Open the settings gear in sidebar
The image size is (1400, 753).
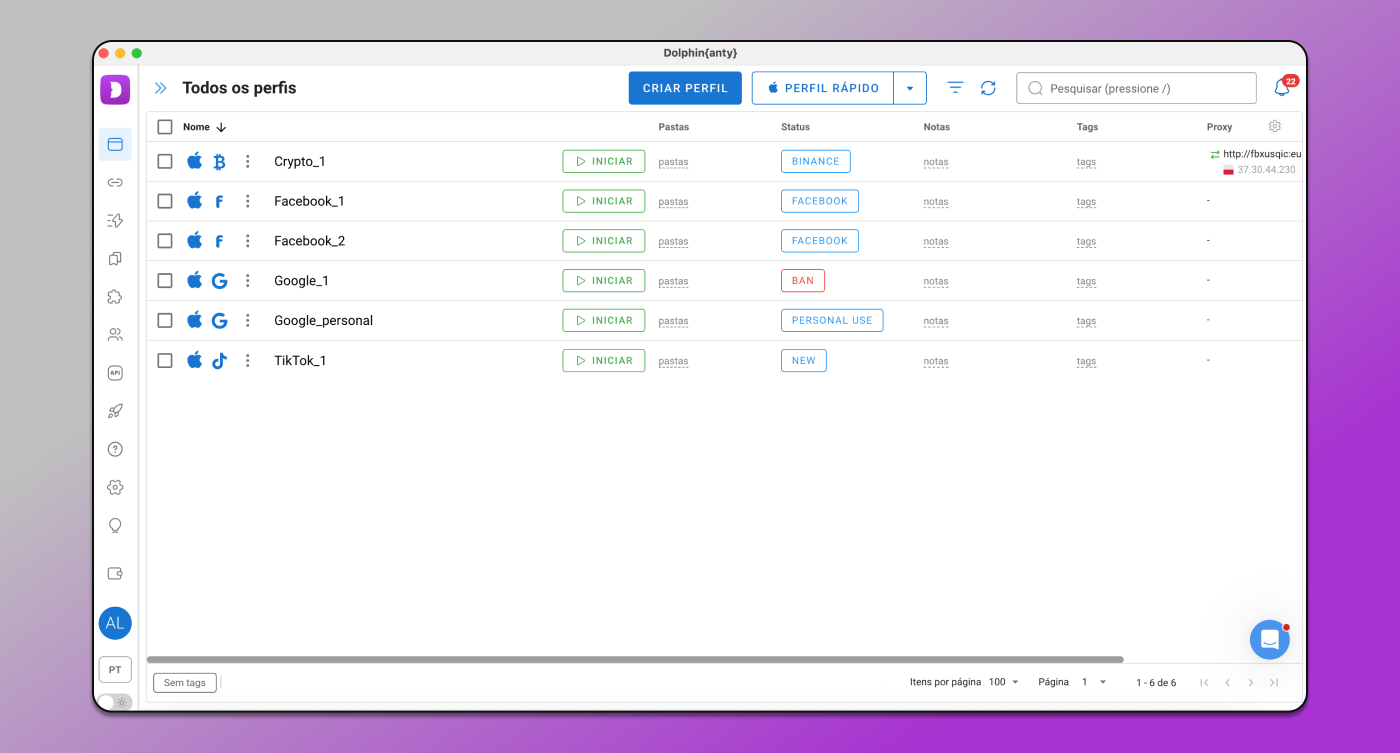[x=115, y=487]
